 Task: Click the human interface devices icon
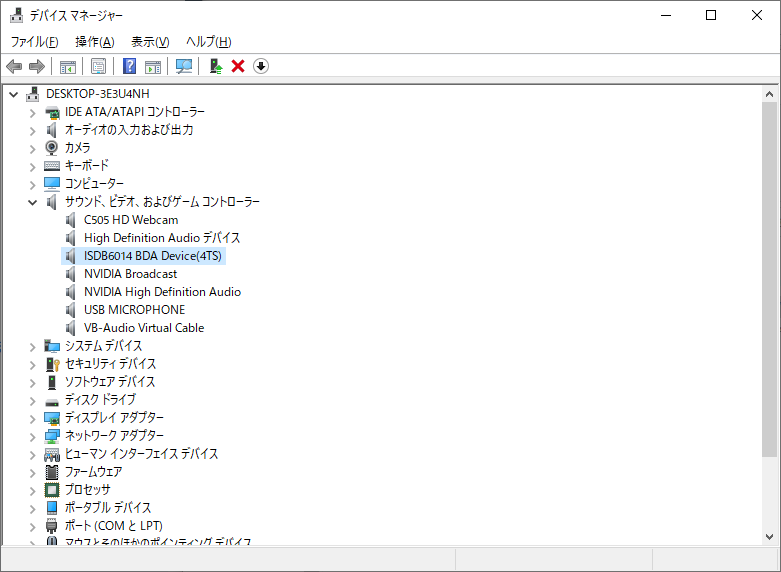[52, 454]
